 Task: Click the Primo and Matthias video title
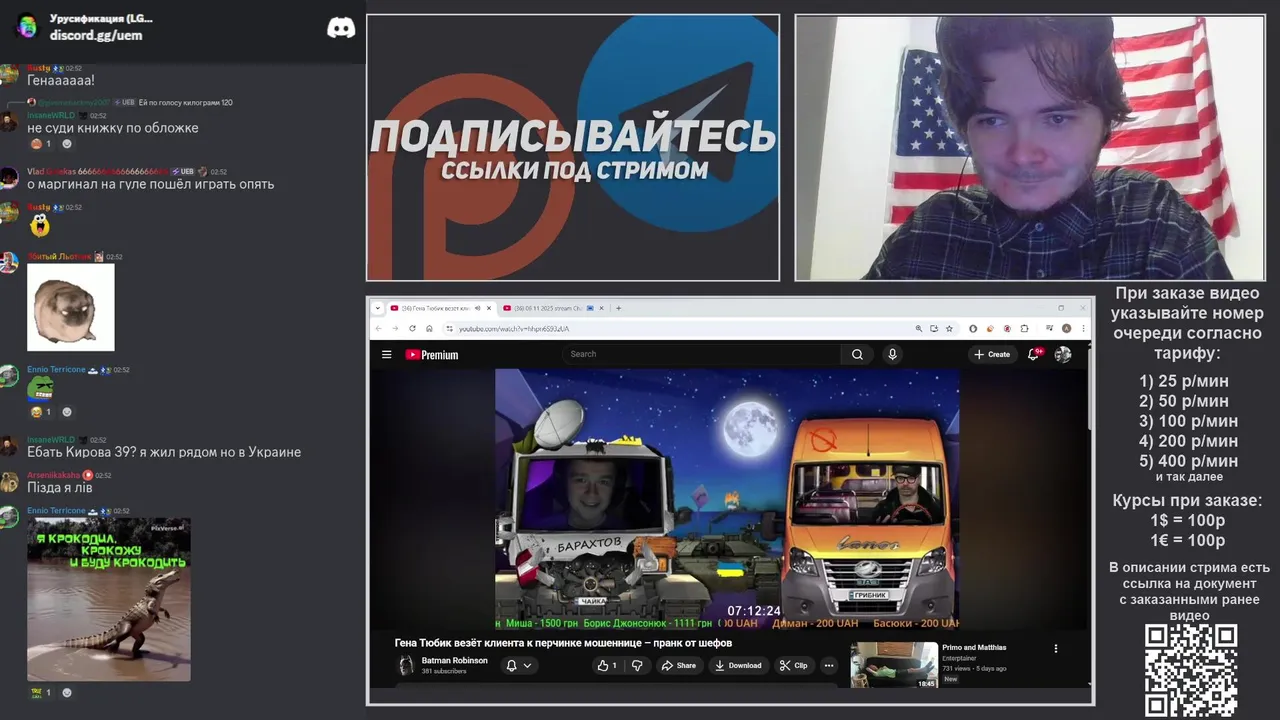tap(974, 647)
